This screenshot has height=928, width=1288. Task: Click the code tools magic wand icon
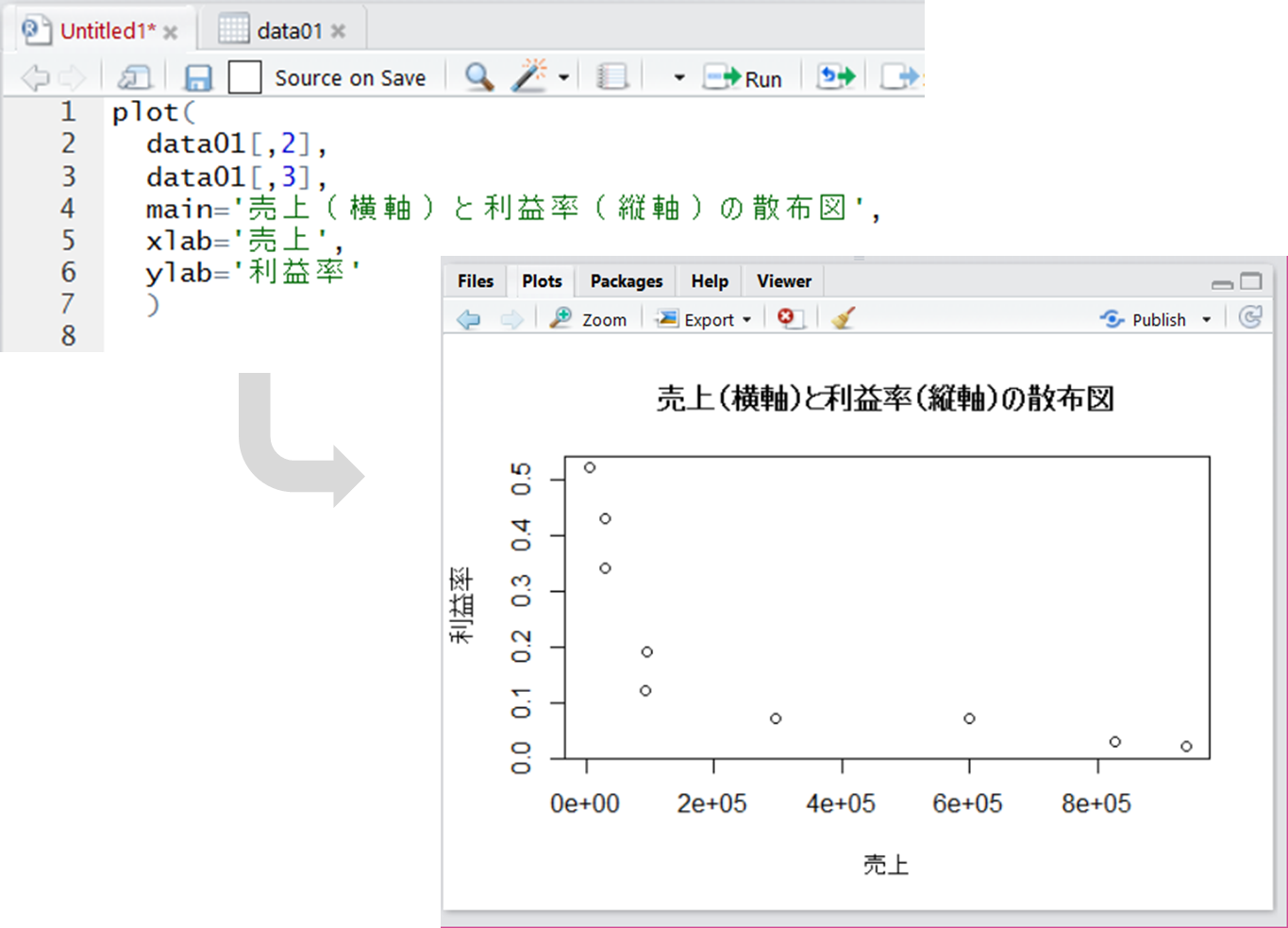528,76
